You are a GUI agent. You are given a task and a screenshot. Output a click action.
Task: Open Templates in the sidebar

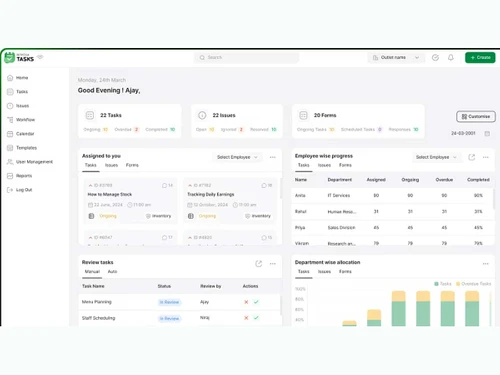[x=22, y=148]
